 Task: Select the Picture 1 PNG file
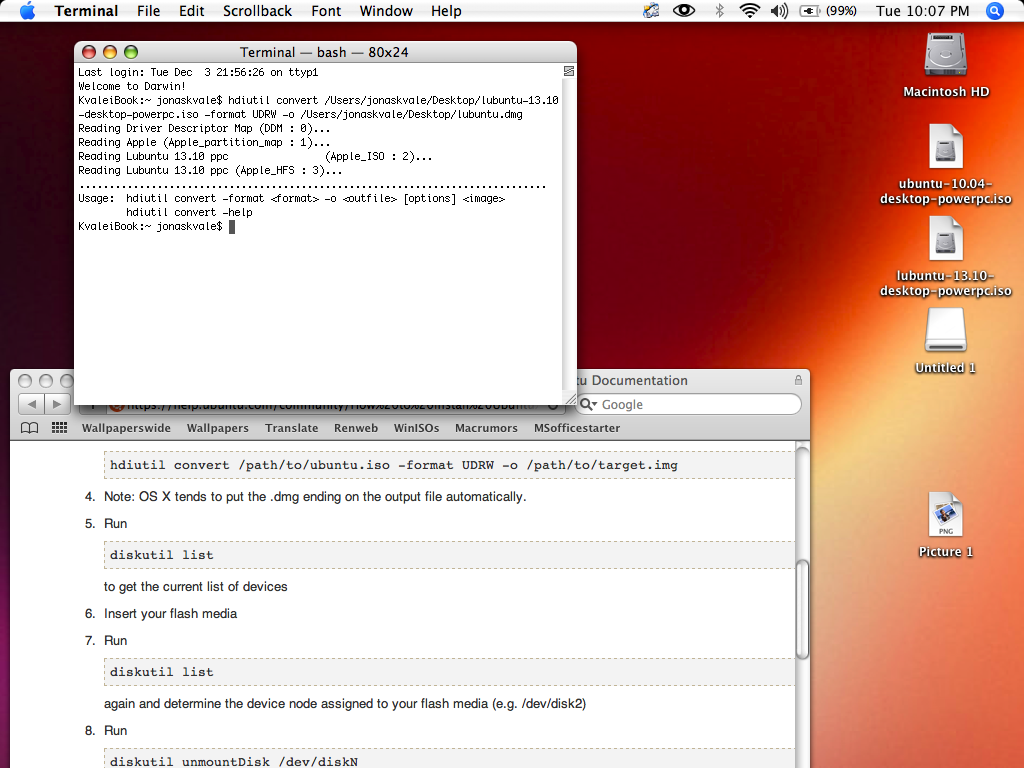tap(945, 515)
